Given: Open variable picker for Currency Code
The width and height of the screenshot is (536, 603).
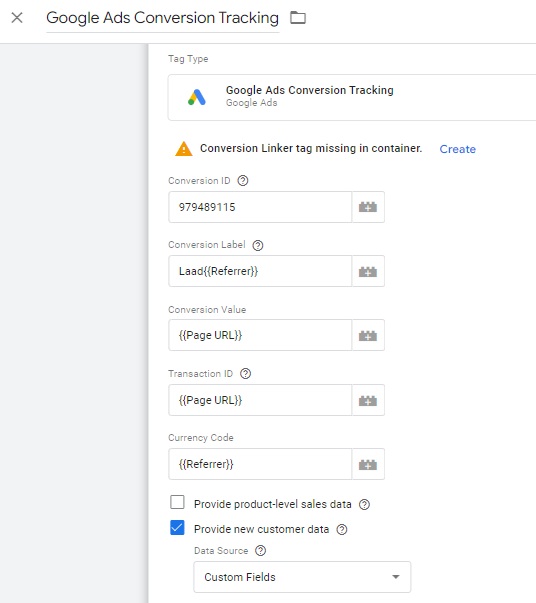Looking at the screenshot, I should click(368, 464).
